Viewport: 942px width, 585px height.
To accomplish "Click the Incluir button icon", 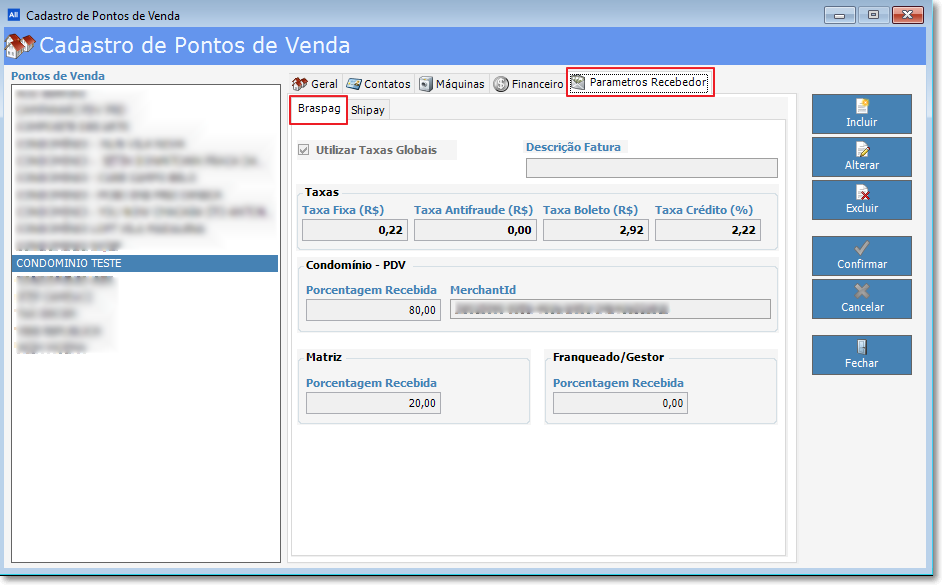I will pyautogui.click(x=861, y=107).
